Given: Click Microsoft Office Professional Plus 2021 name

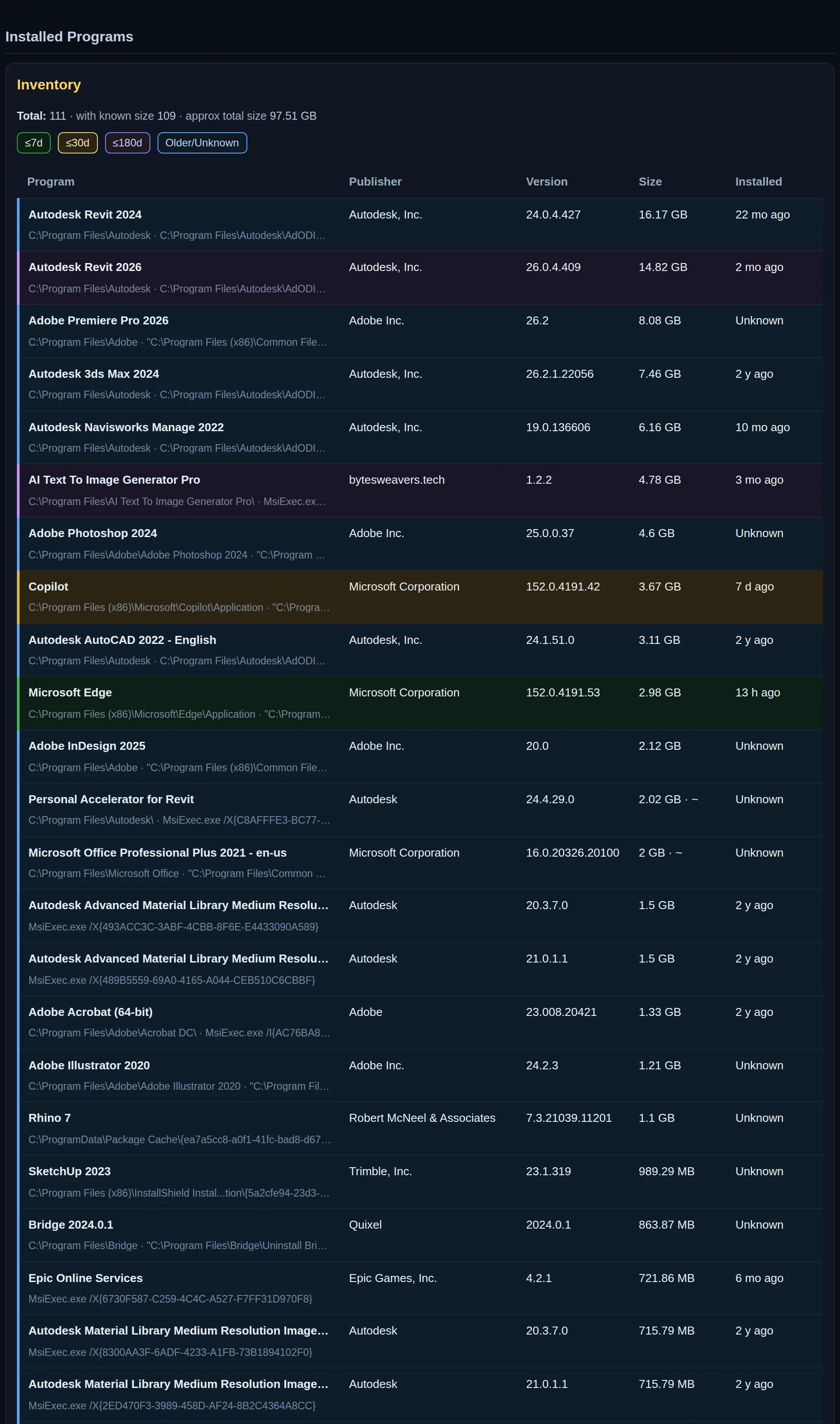Looking at the screenshot, I should 157,853.
